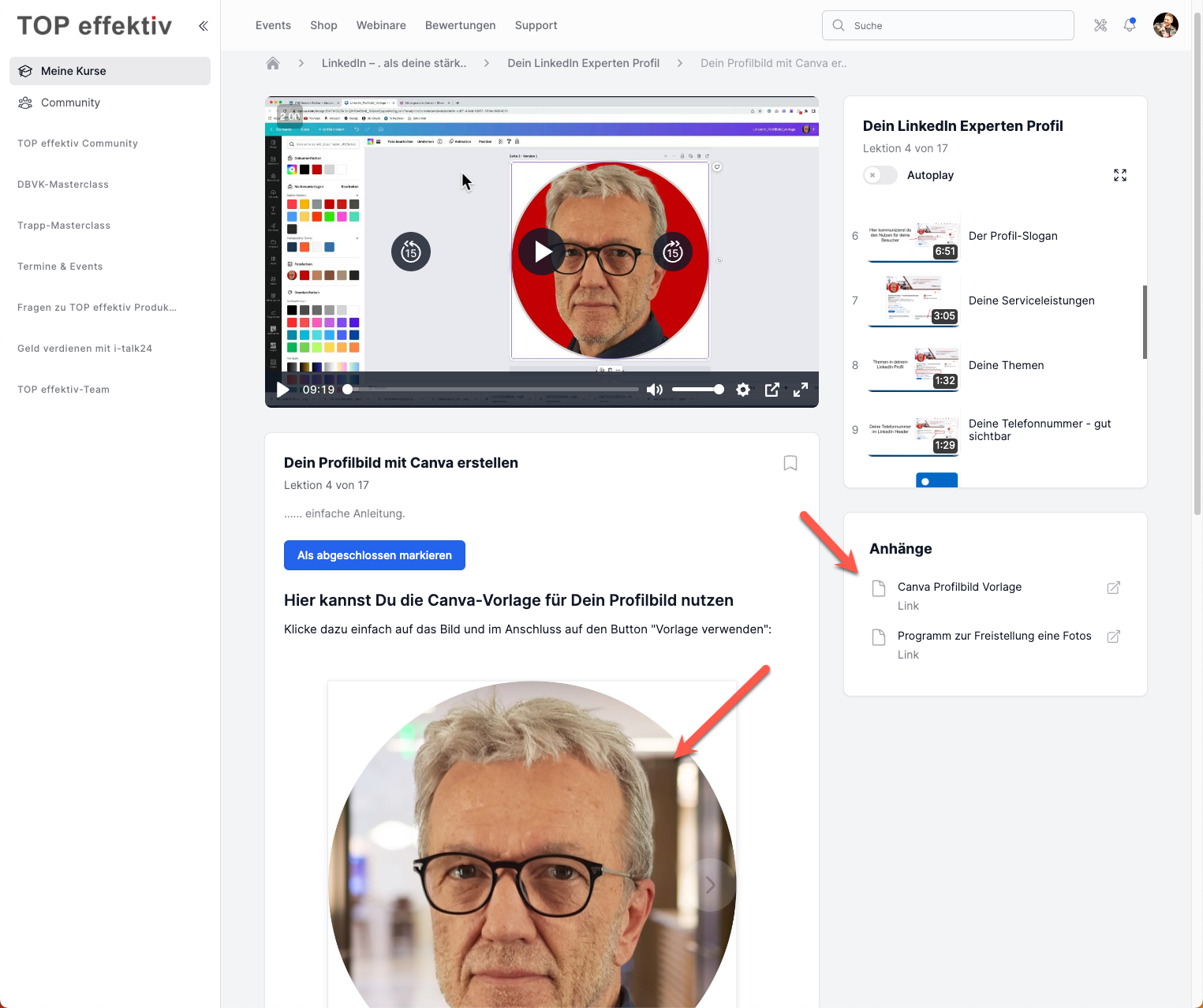The width and height of the screenshot is (1203, 1008).
Task: Open the video settings gear
Action: point(743,390)
